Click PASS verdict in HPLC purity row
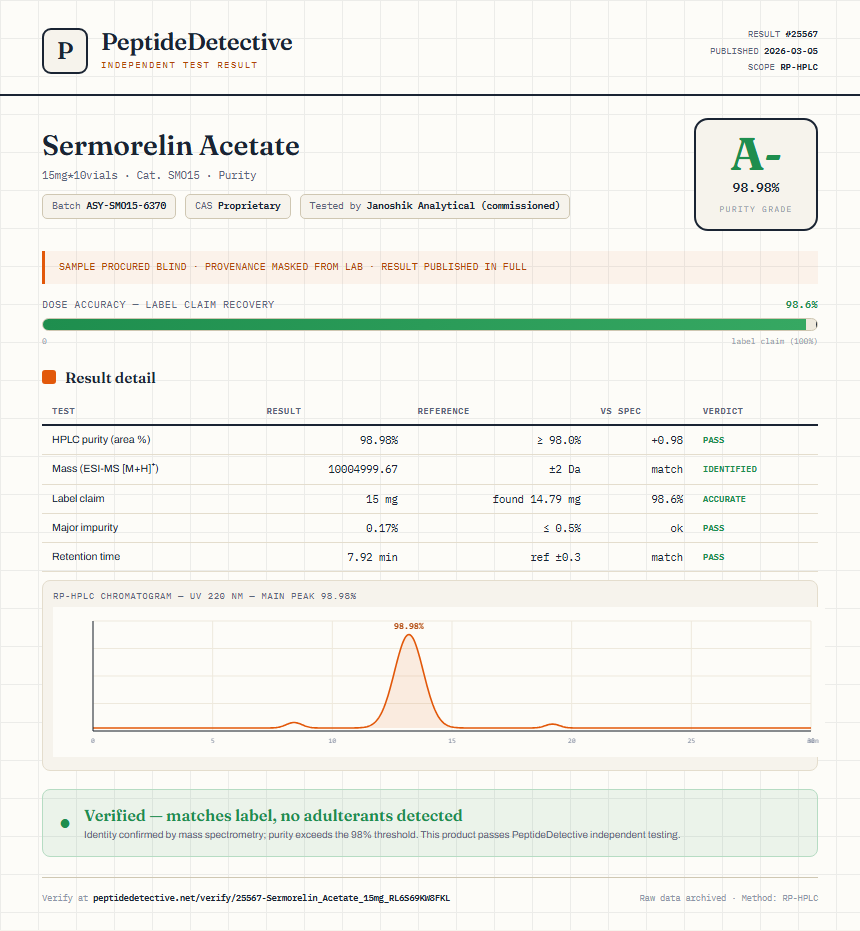This screenshot has width=860, height=931. point(713,440)
